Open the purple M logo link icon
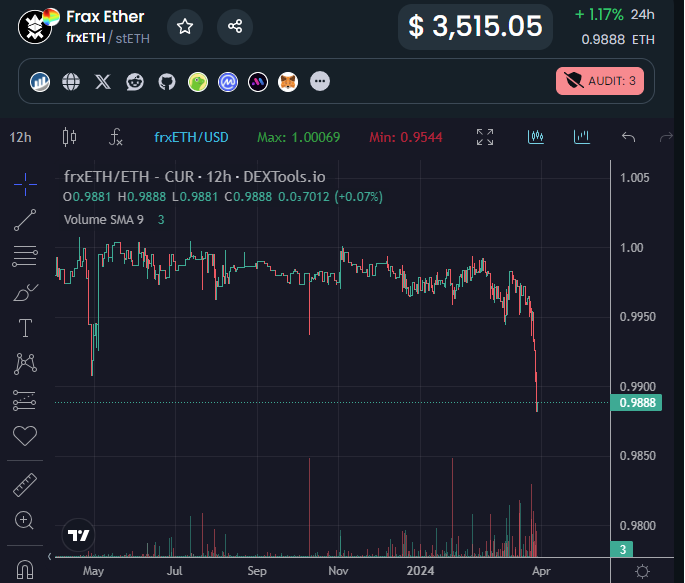The image size is (685, 583). click(258, 82)
